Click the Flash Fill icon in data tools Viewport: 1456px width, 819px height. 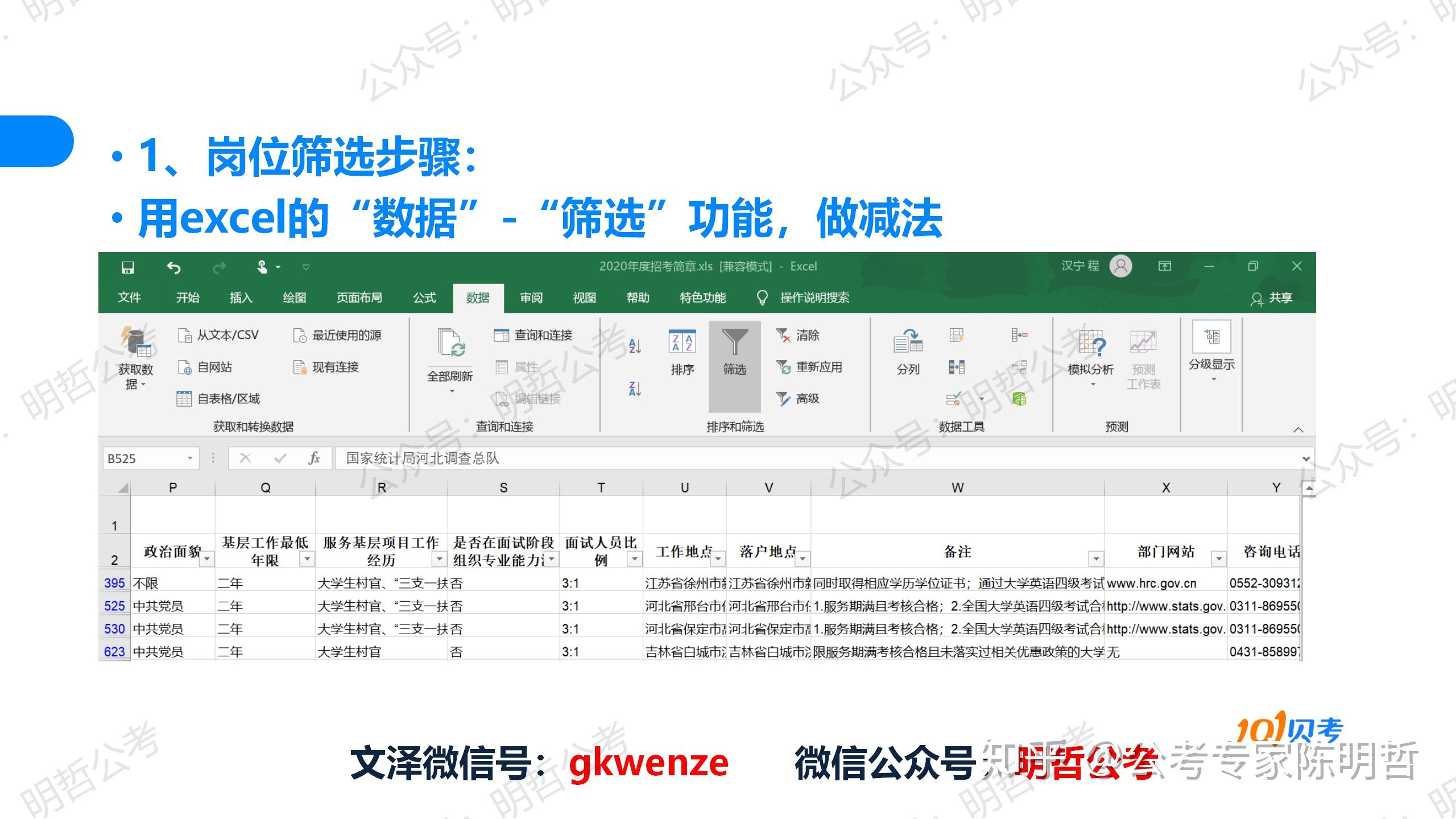pos(957,335)
